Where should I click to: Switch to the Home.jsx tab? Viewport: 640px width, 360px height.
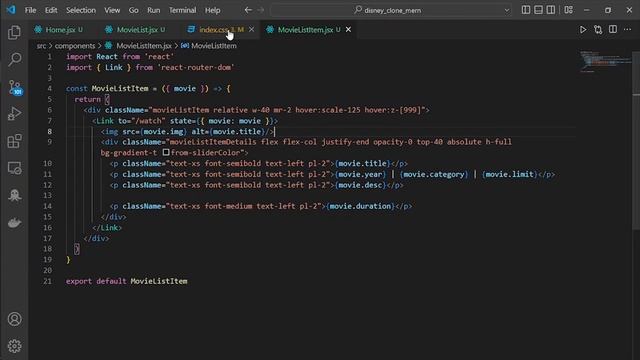60,29
